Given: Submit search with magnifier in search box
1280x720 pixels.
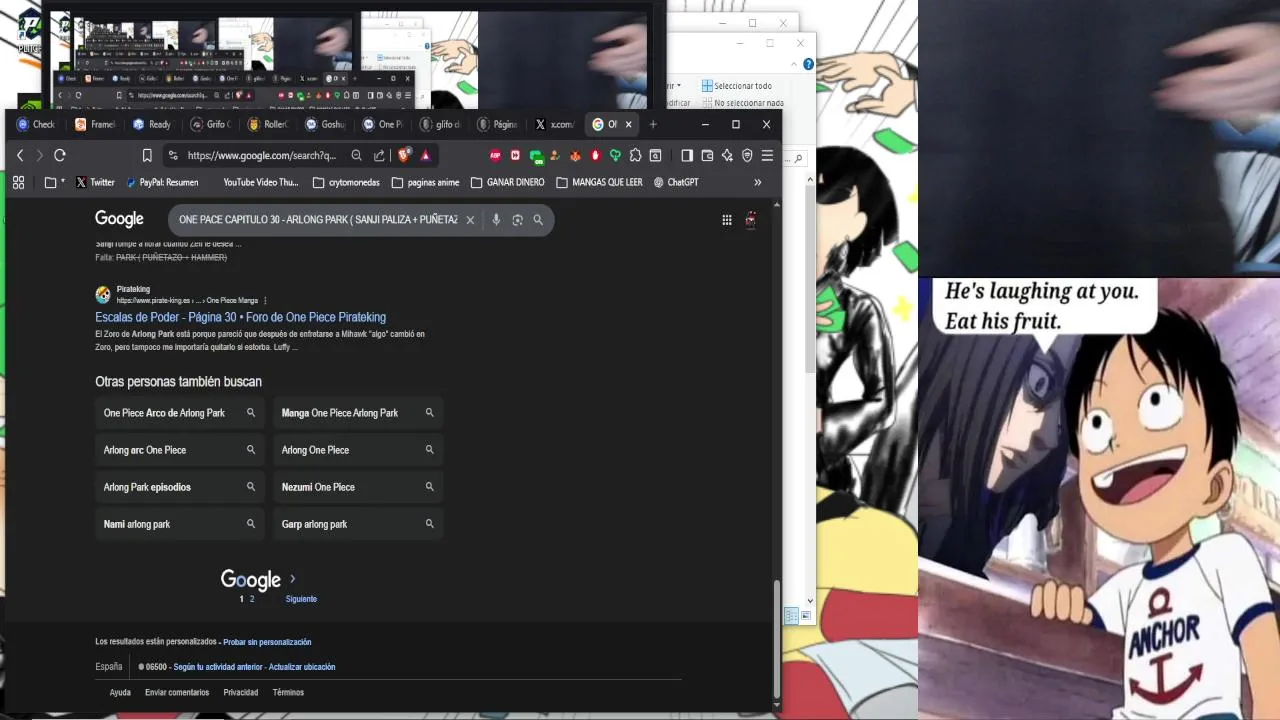Looking at the screenshot, I should tap(538, 220).
